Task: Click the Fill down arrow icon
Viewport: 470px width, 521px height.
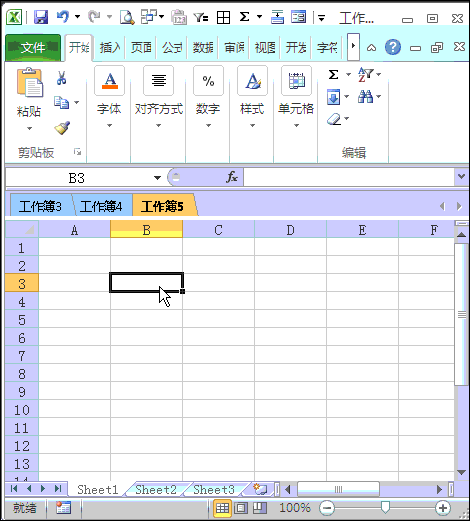Action: [334, 97]
